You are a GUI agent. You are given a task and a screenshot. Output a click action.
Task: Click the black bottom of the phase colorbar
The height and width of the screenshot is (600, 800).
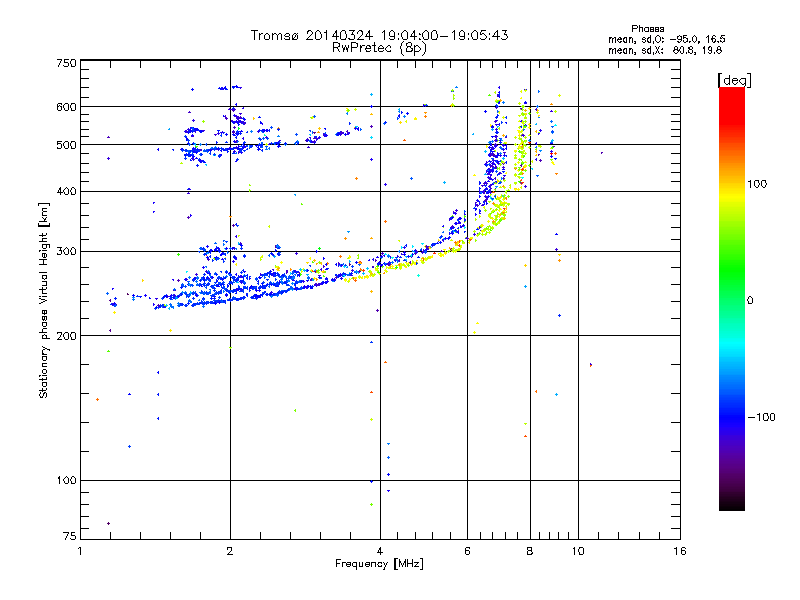pos(732,502)
